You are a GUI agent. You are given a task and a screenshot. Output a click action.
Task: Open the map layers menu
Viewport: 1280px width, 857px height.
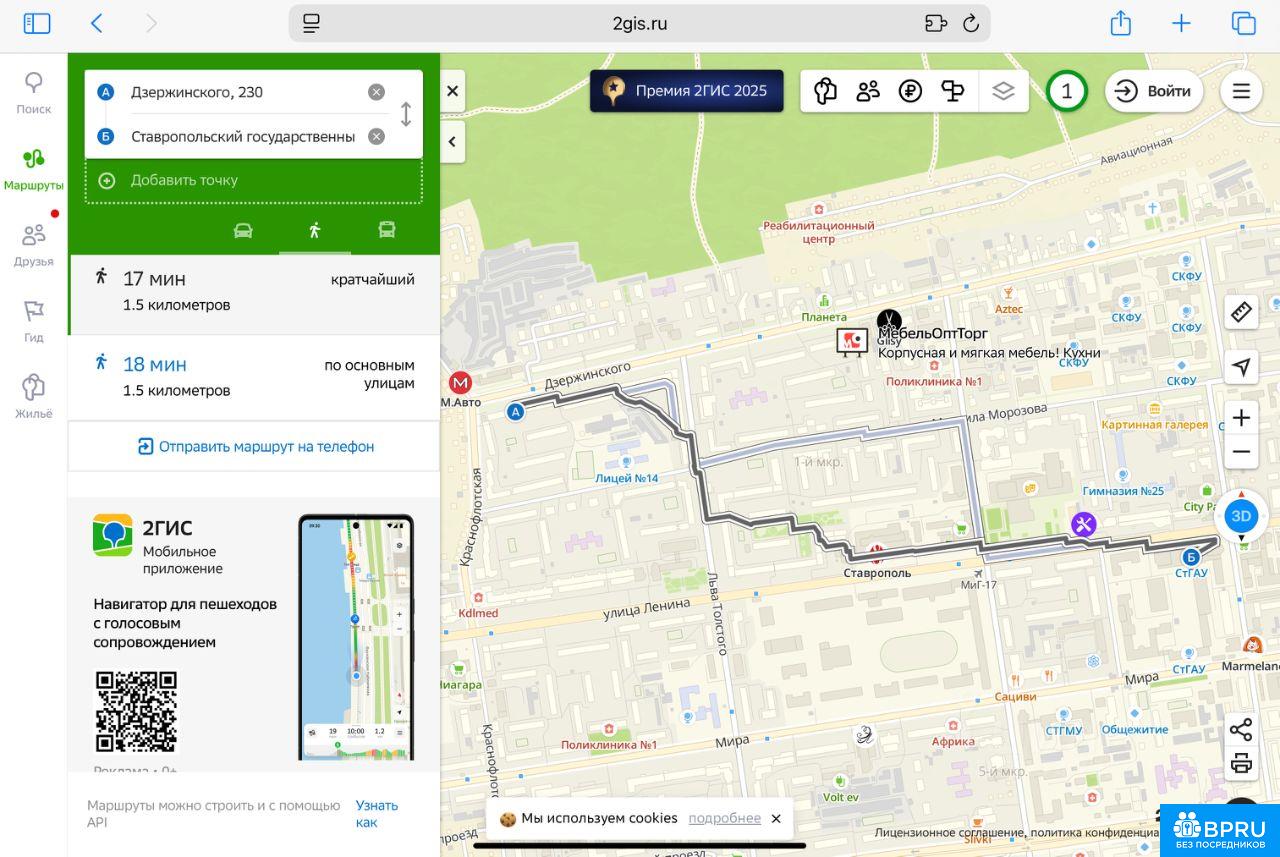[1003, 91]
